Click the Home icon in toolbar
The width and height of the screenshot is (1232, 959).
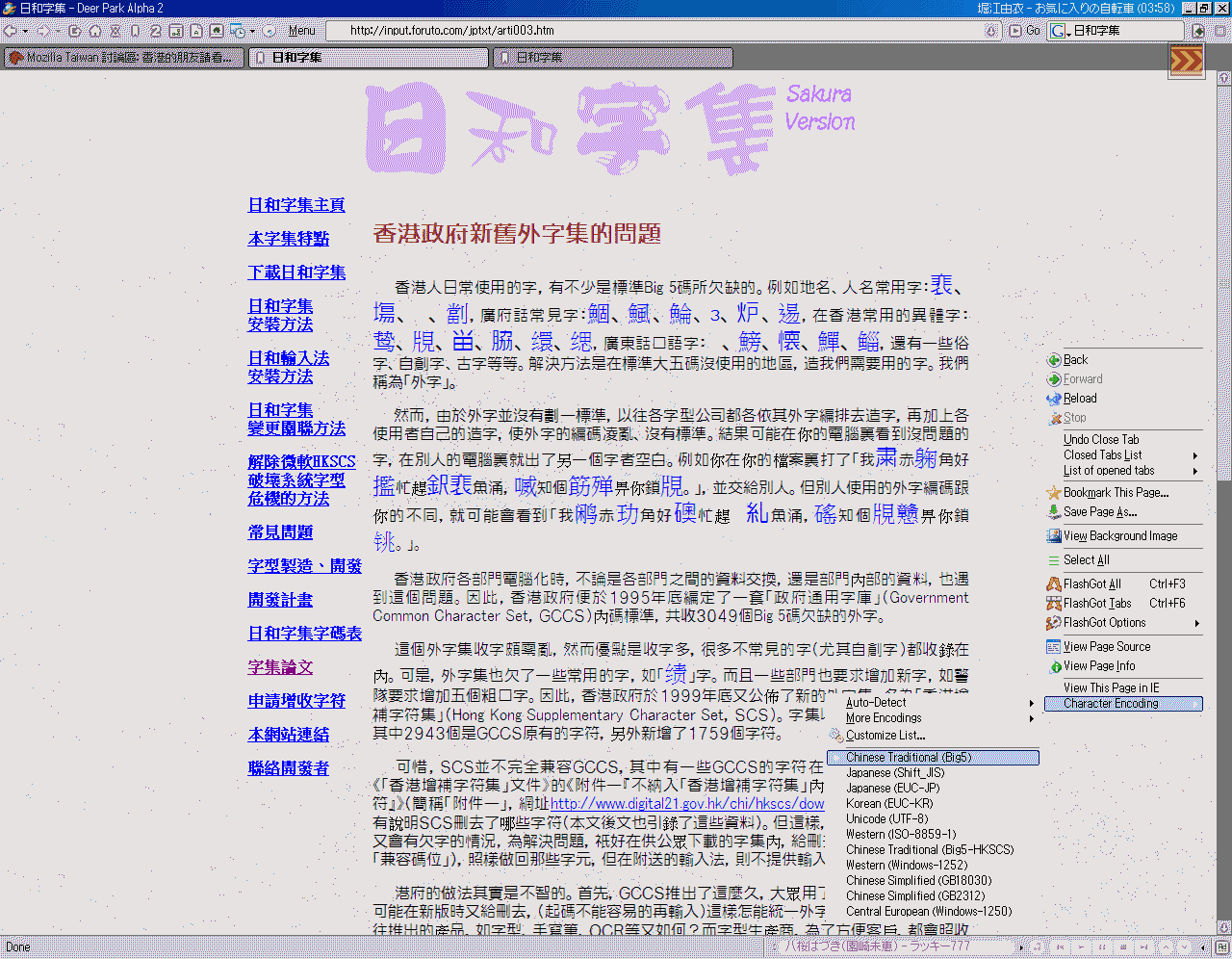95,31
